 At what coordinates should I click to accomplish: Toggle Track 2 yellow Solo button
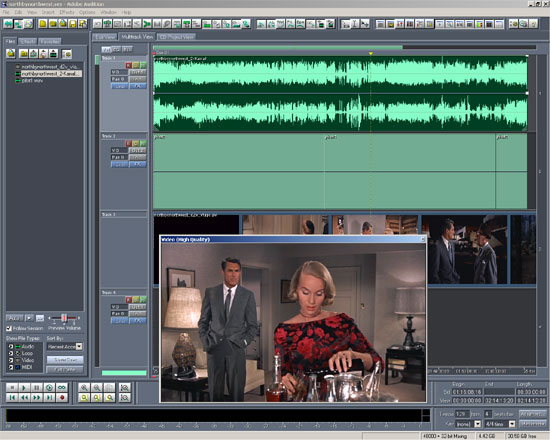tap(136, 144)
